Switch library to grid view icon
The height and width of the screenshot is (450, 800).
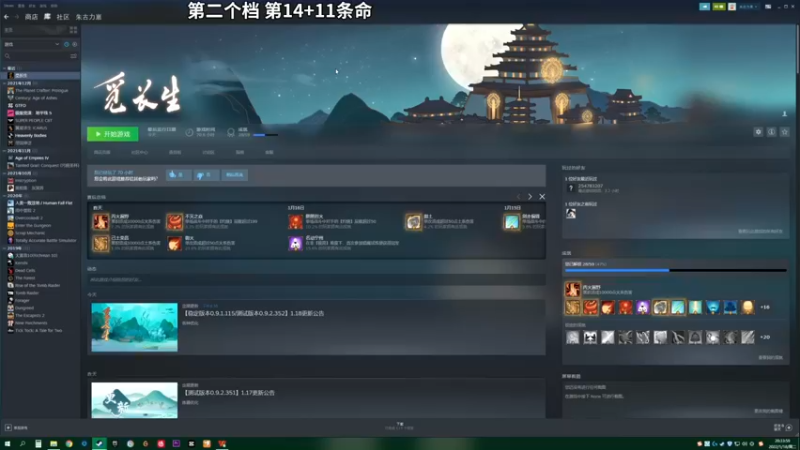tap(73, 30)
